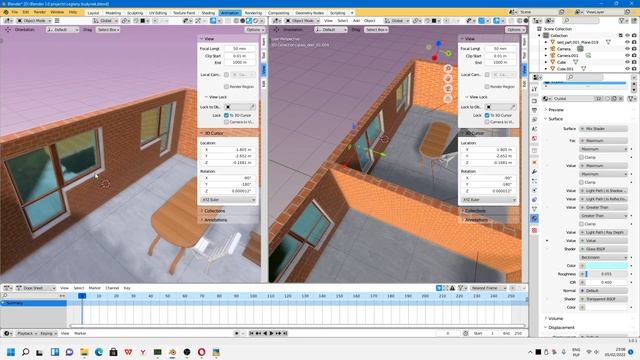The height and width of the screenshot is (360, 640).
Task: Switch to the Shading workspace tab
Action: tap(208, 13)
